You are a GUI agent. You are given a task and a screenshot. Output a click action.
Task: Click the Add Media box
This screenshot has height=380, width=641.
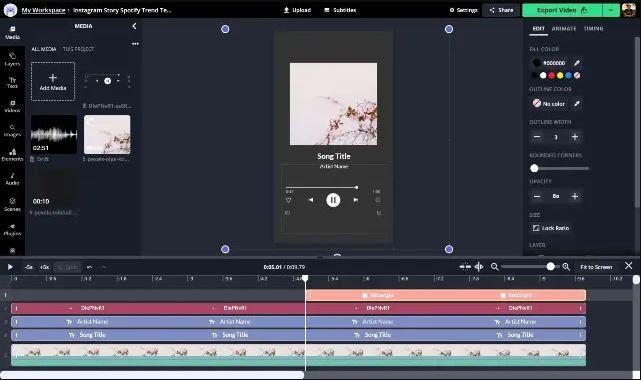[53, 81]
